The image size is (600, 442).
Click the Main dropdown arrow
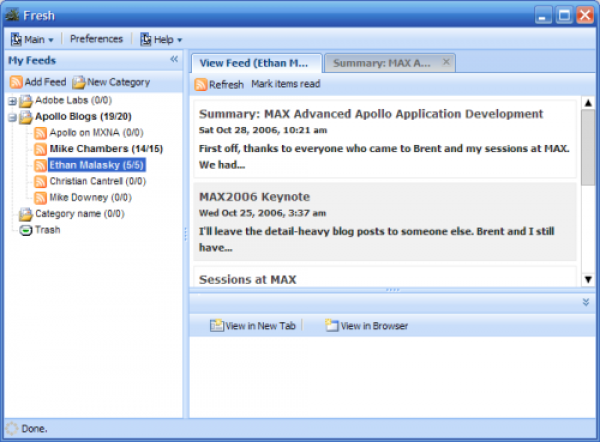(51, 40)
